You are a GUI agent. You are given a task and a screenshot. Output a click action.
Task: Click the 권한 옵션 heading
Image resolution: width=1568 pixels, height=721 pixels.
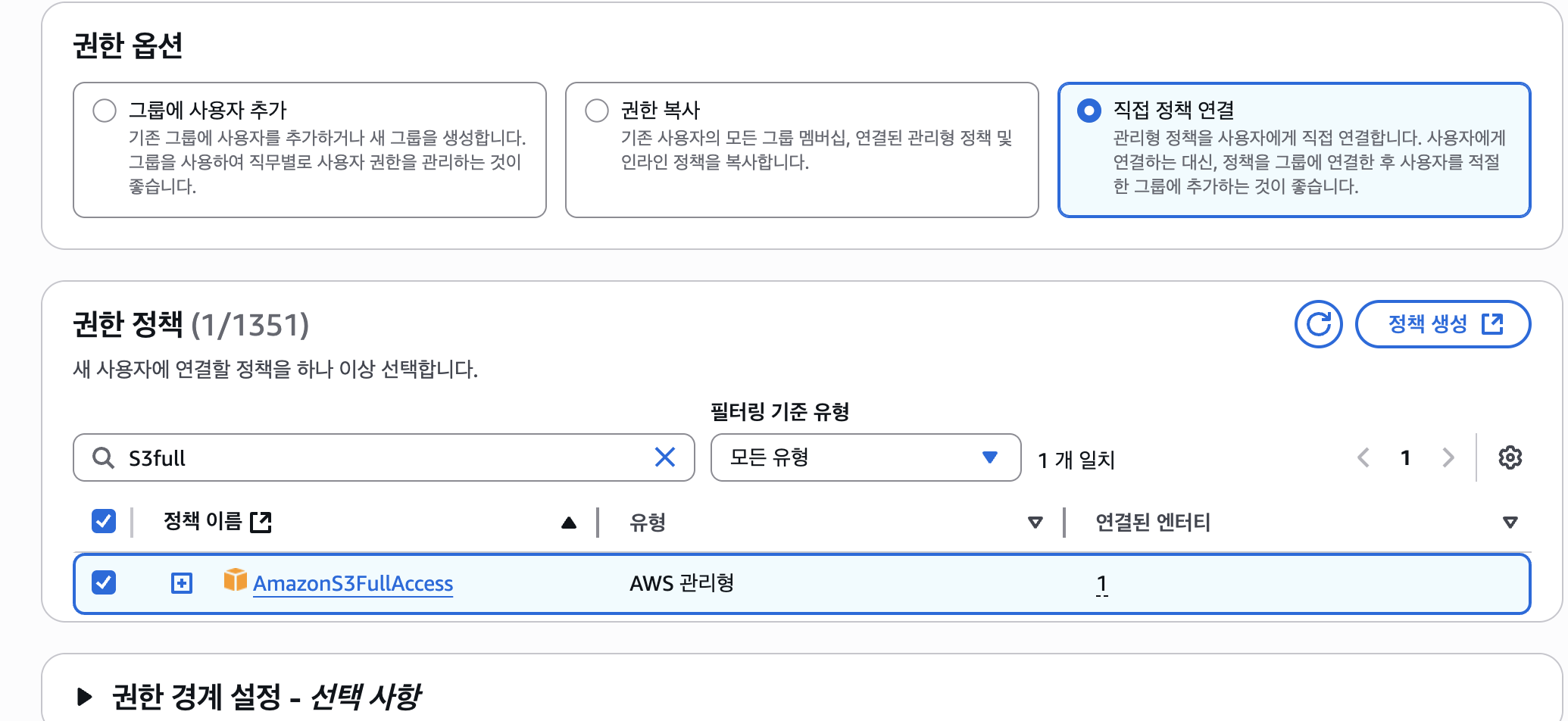[128, 45]
